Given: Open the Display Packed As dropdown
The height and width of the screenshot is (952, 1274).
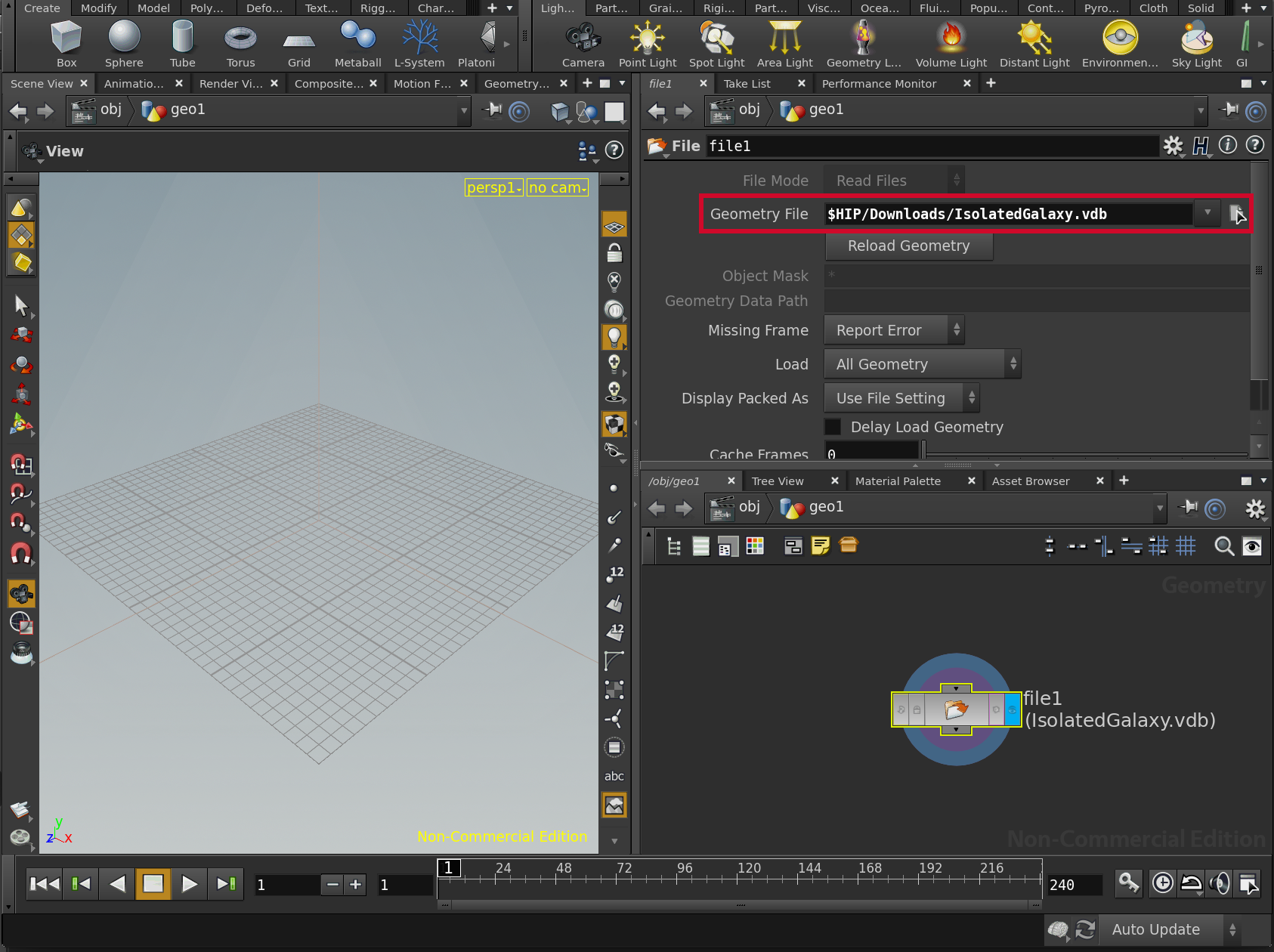Looking at the screenshot, I should coord(901,398).
